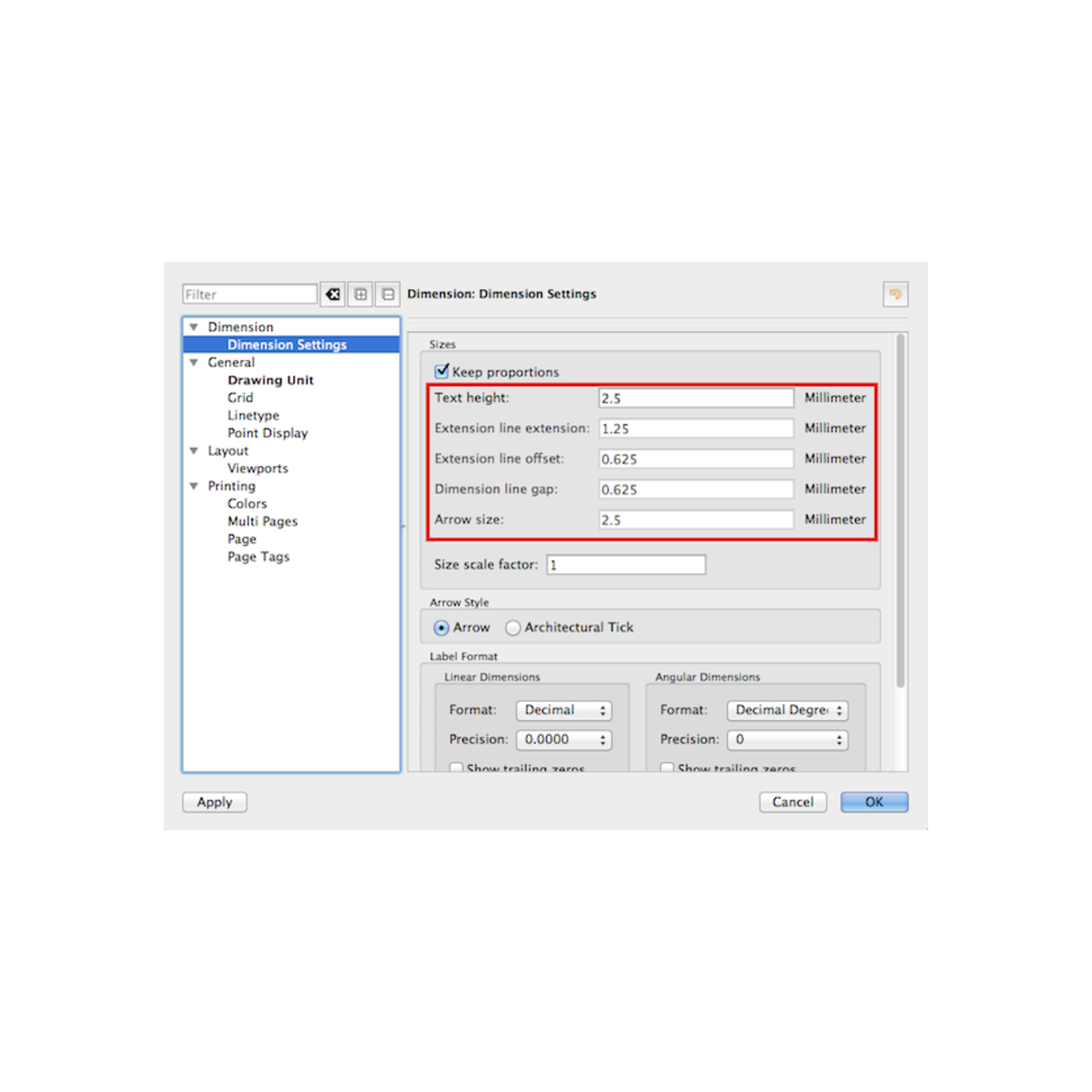Click the expand all tree icon
The image size is (1092, 1092).
pyautogui.click(x=361, y=294)
